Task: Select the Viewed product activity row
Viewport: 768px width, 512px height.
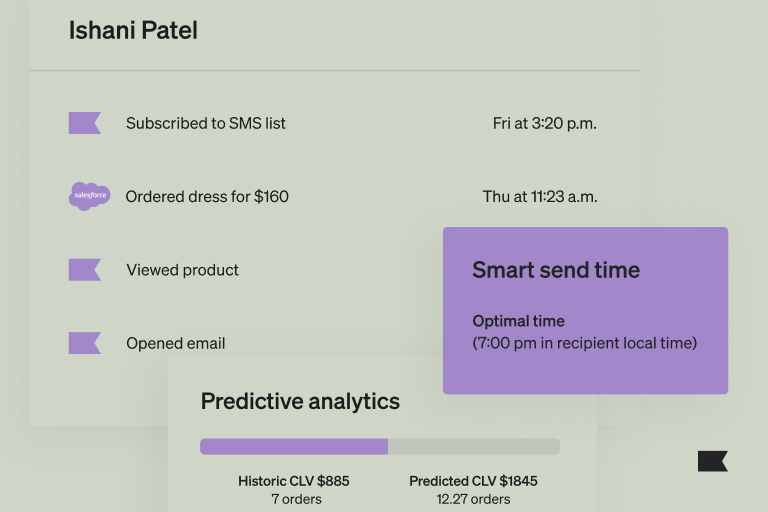Action: [182, 270]
